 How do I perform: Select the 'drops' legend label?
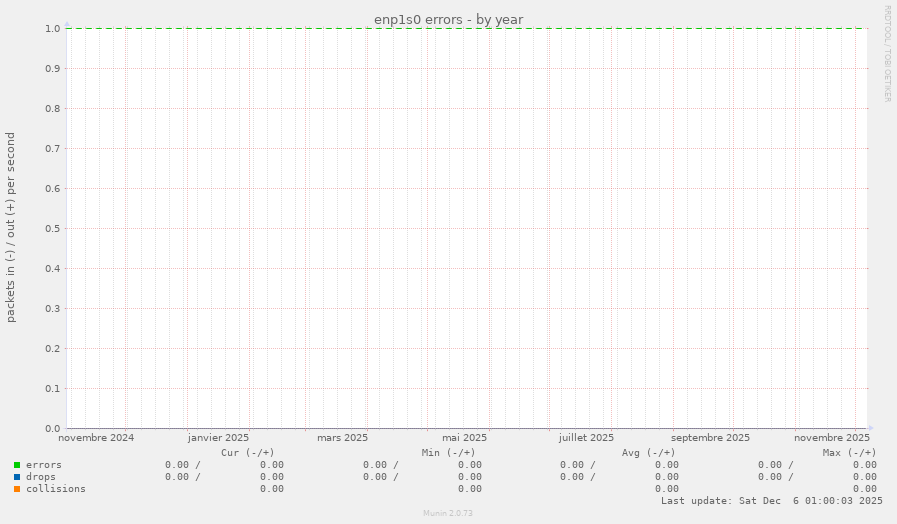41,477
